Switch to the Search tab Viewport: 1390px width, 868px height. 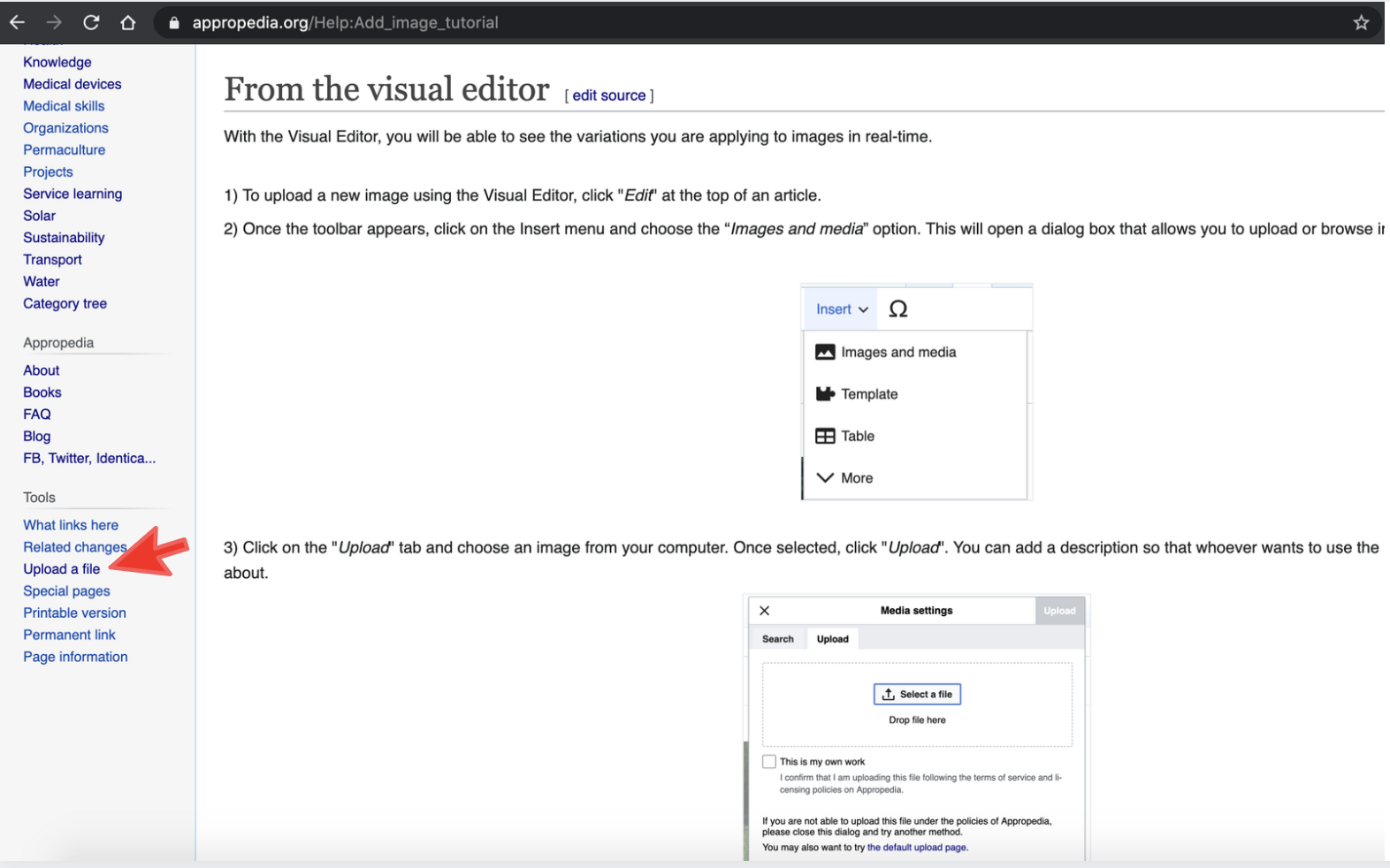point(778,639)
